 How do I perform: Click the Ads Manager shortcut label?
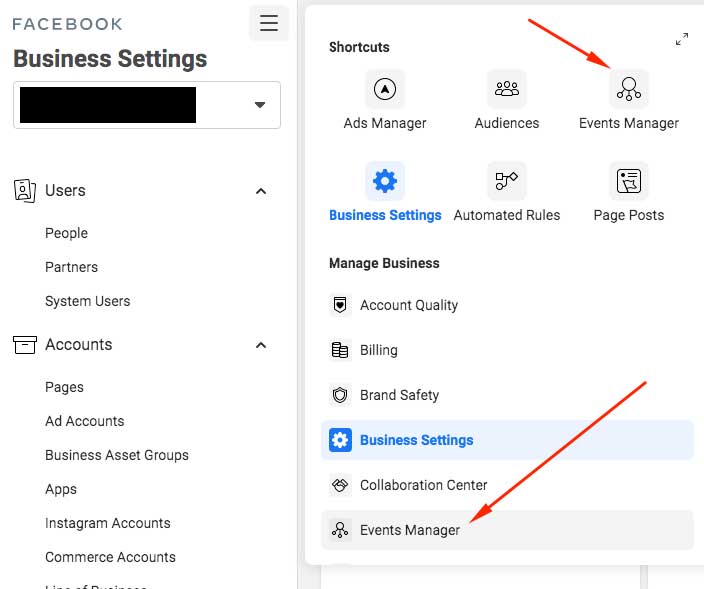point(385,123)
